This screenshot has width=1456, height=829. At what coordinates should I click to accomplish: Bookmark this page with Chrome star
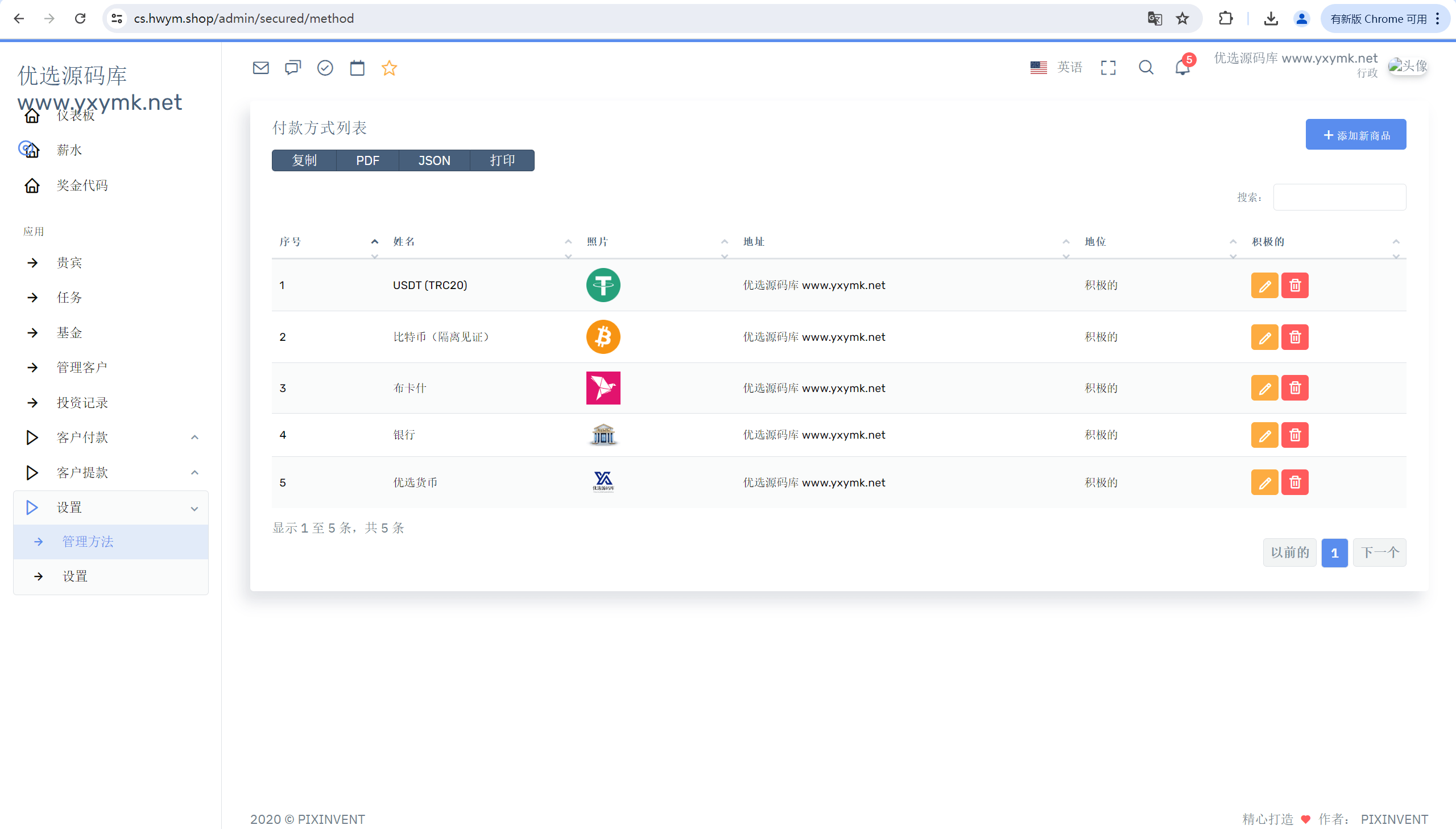point(1183,19)
